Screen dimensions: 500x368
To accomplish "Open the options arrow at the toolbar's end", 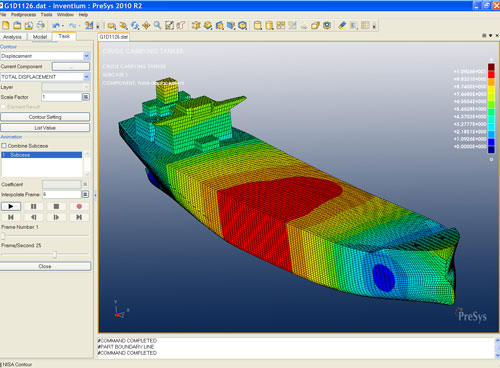I will click(374, 26).
